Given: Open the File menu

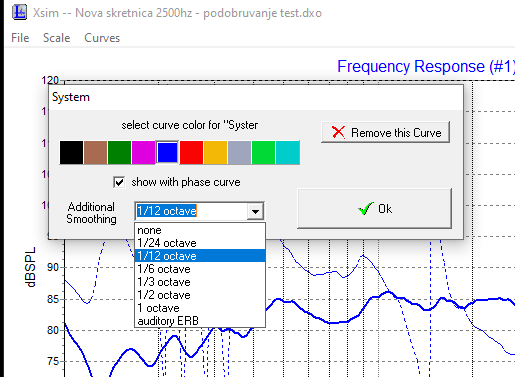Looking at the screenshot, I should point(20,38).
